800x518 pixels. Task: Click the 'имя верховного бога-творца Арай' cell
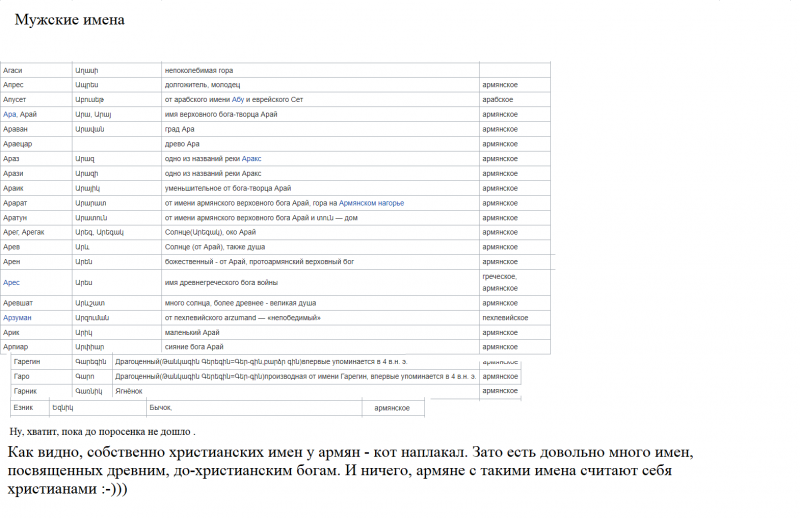click(x=320, y=114)
